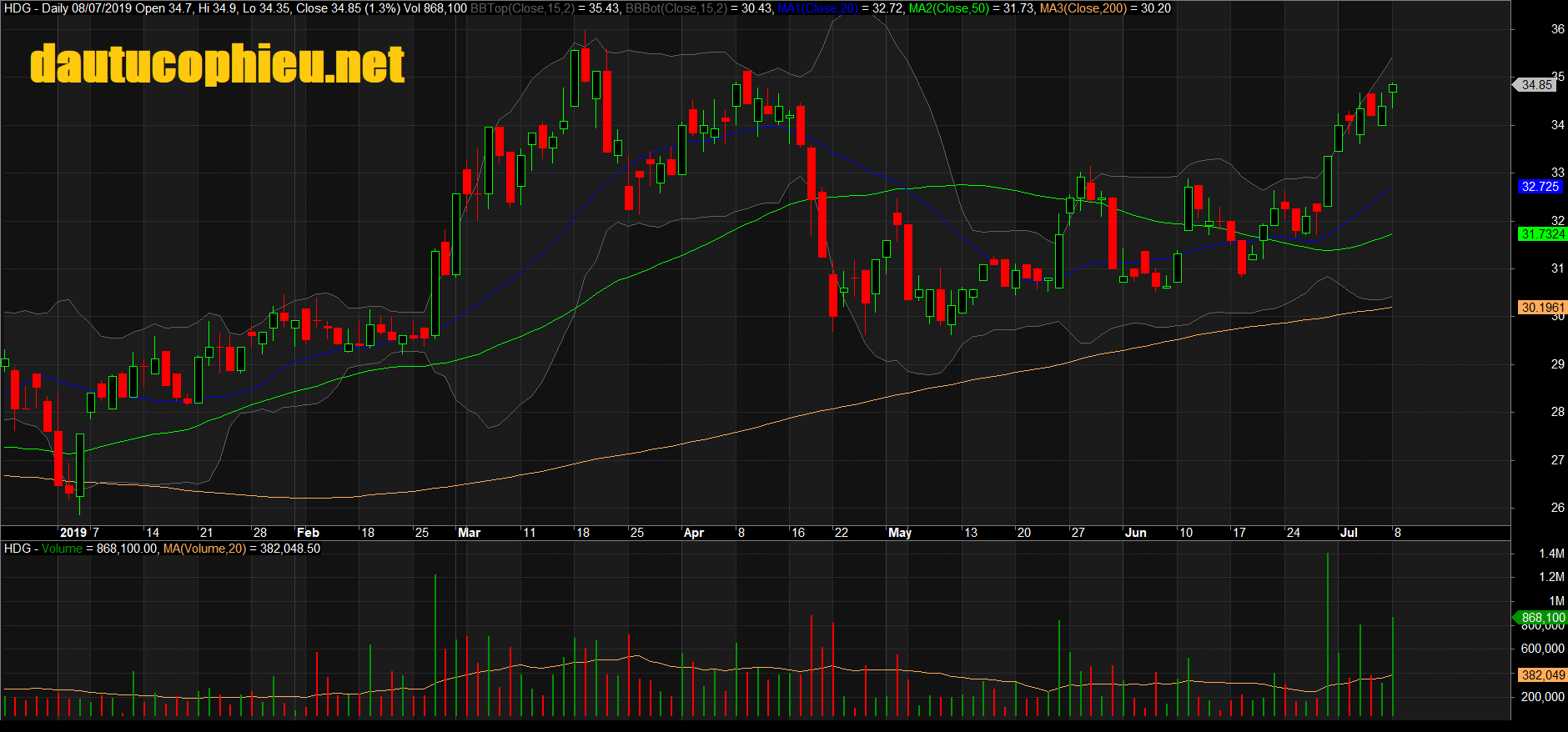Click the 24 date label before Jul
The height and width of the screenshot is (732, 1568).
click(1294, 533)
